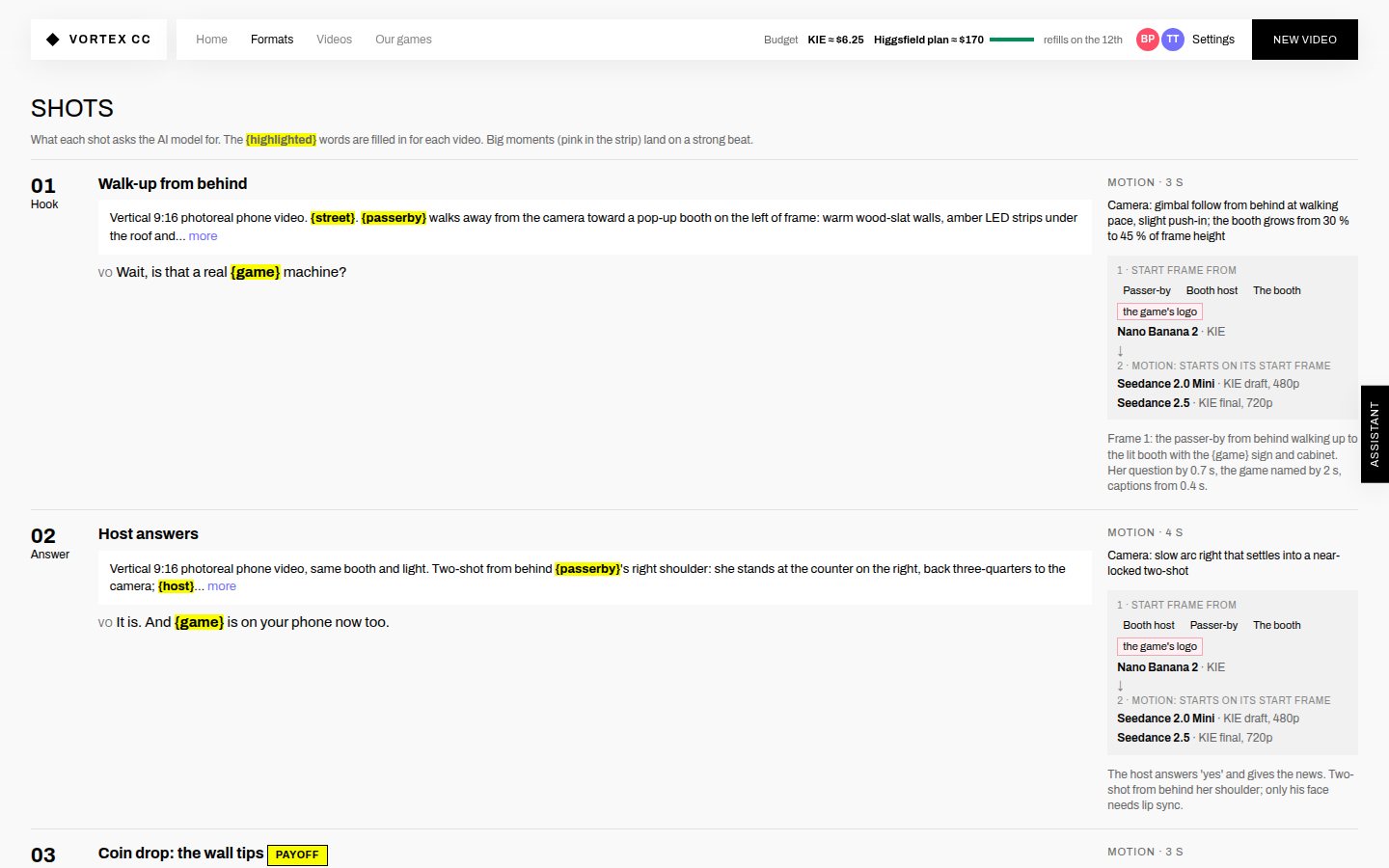
Task: Click the game's logo chip in shot 02
Action: point(1159,646)
